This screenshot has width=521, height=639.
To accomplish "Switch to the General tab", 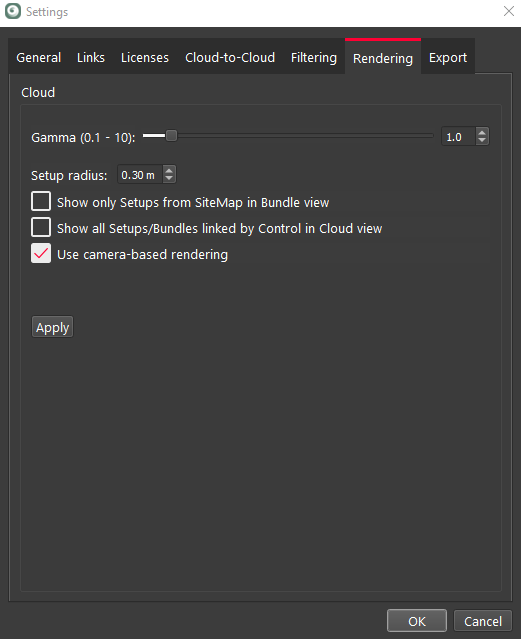I will 39,57.
